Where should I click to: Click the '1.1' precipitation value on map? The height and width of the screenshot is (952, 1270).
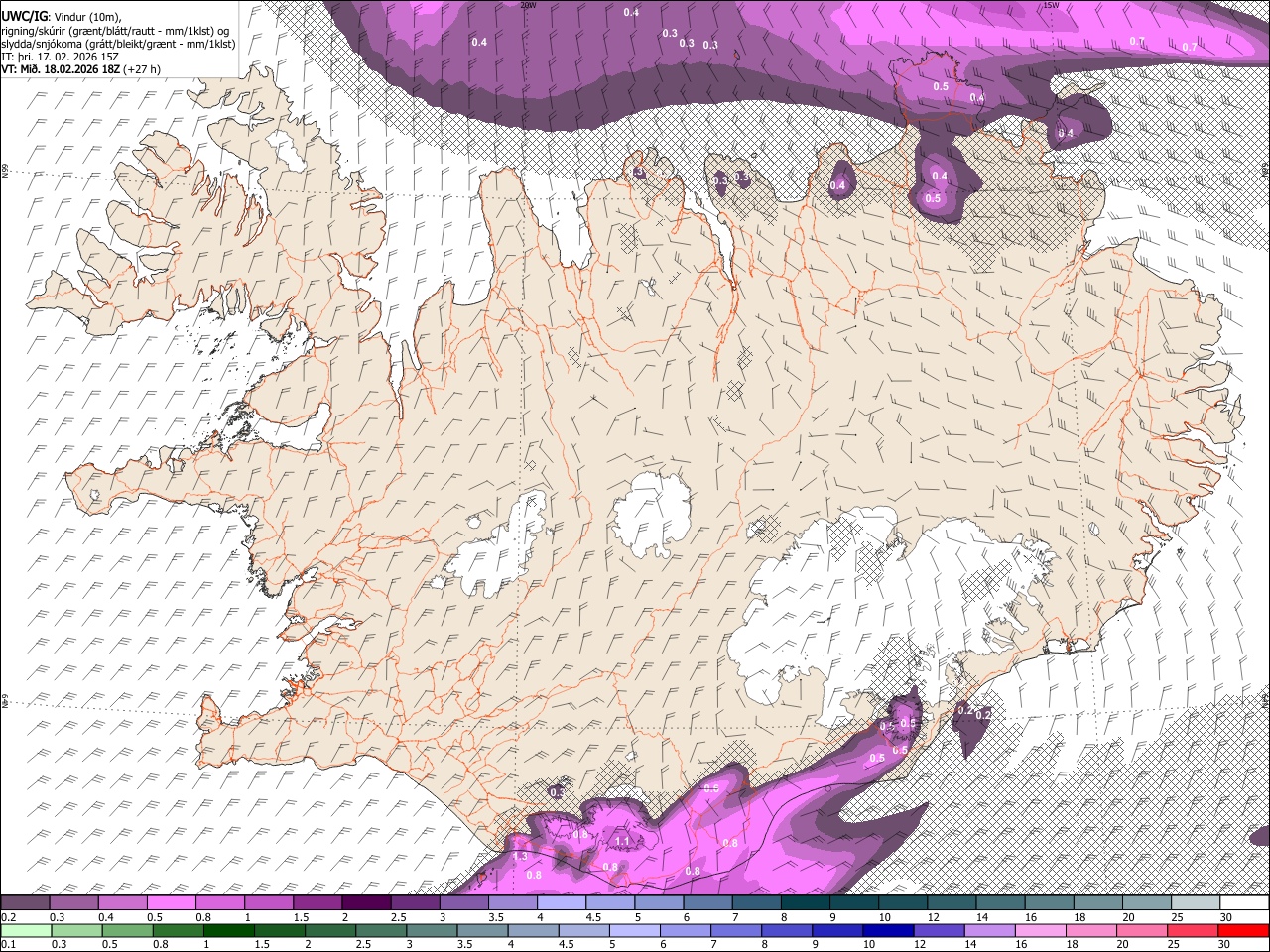622,842
